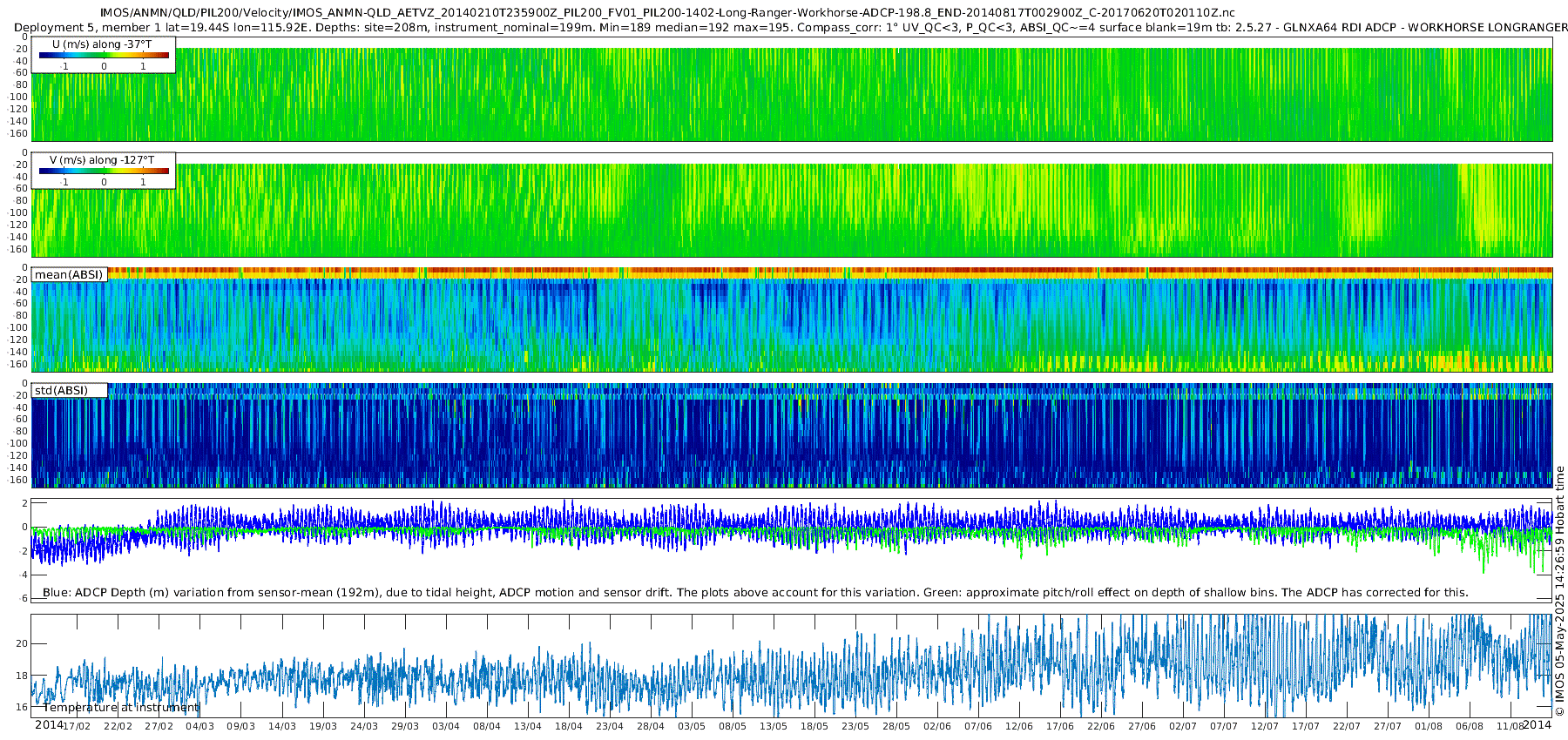Click the 17/07 date tick label
The height and width of the screenshot is (740, 1568).
point(1306,726)
